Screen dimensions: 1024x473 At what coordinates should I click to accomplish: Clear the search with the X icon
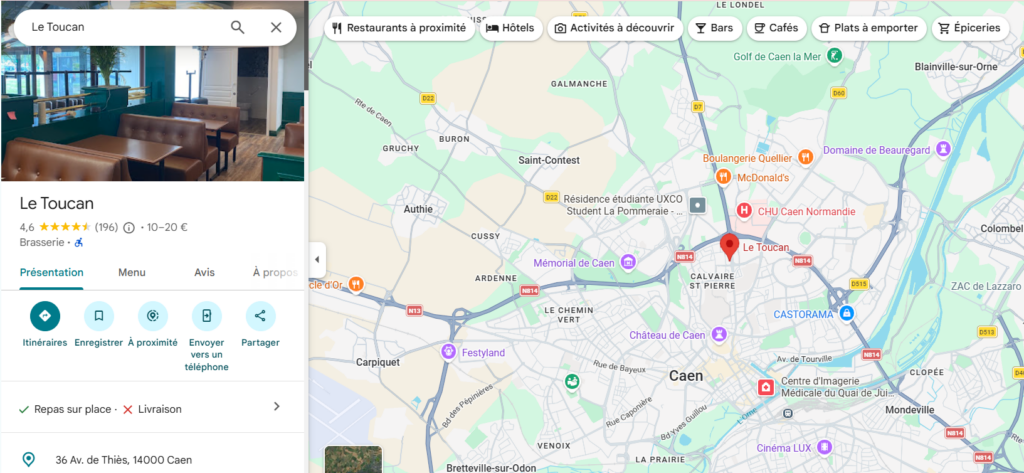[x=276, y=27]
